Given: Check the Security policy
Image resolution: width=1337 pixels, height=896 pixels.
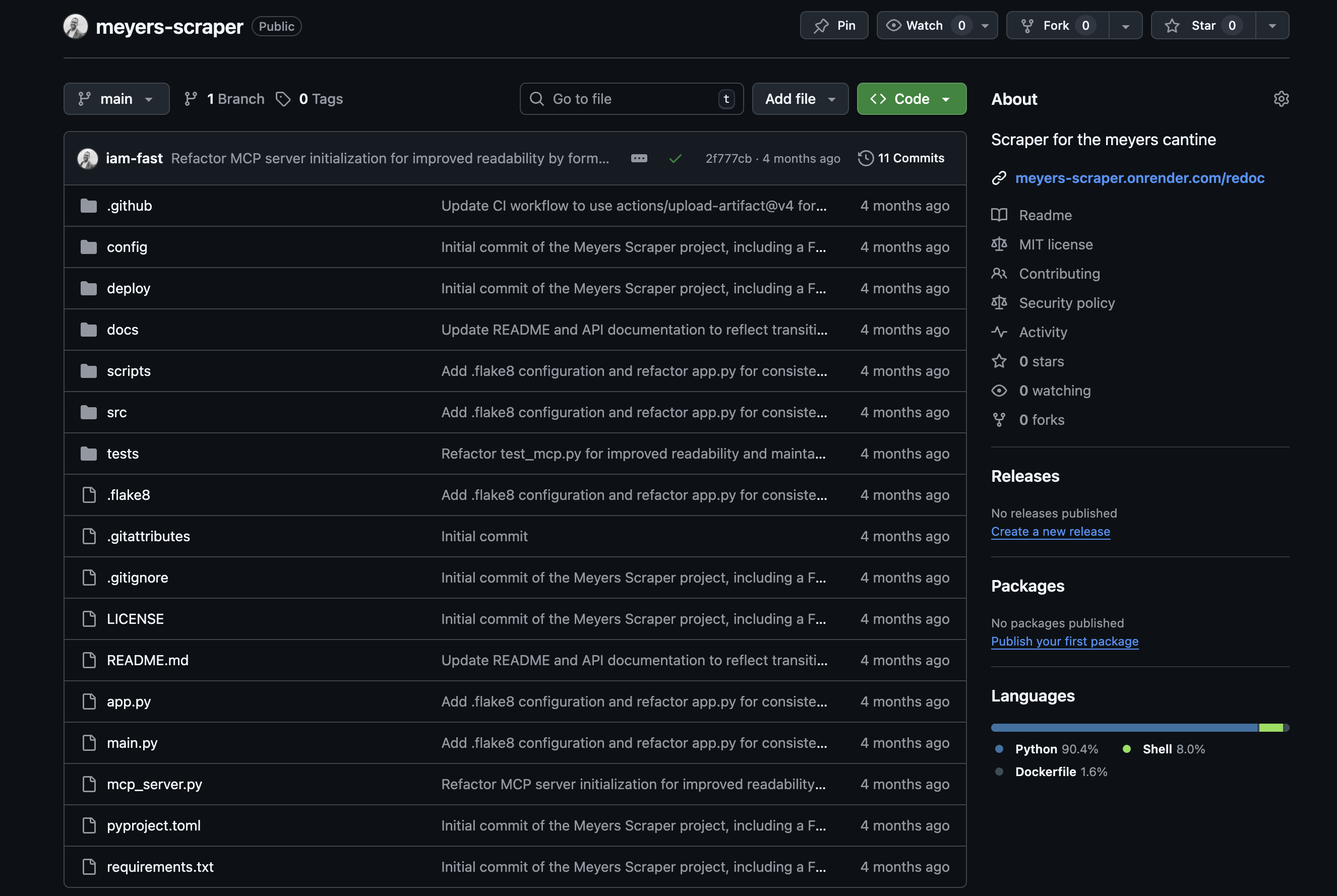Looking at the screenshot, I should (x=1067, y=303).
